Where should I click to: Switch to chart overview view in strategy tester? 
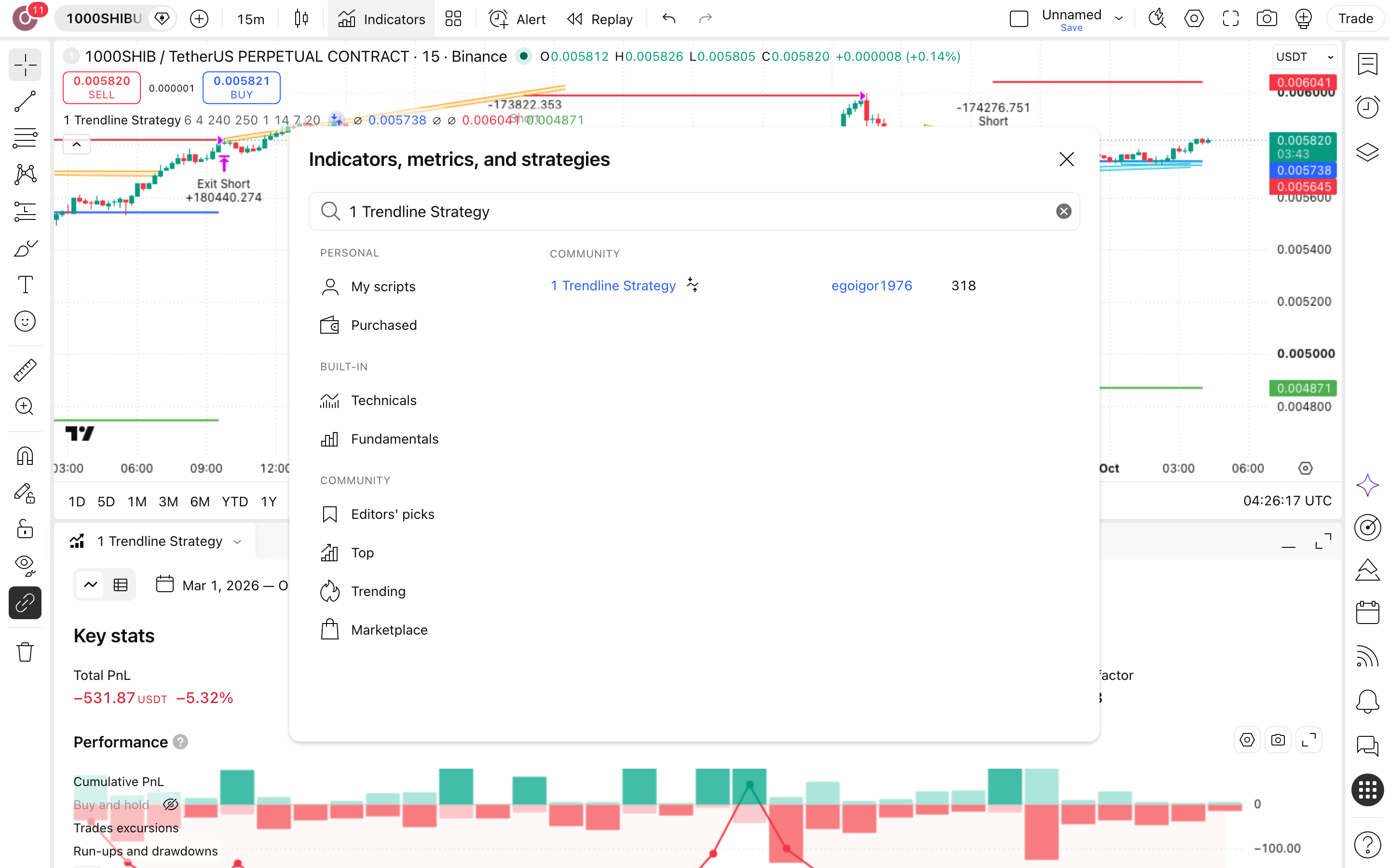(x=91, y=585)
